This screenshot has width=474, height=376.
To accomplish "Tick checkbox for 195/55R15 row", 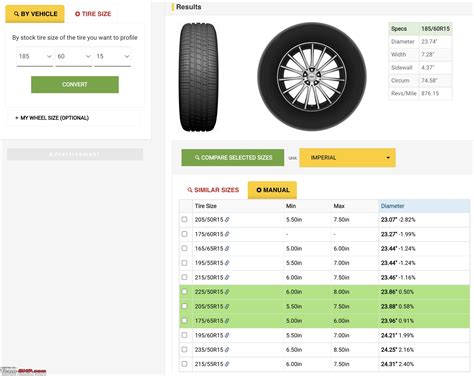I will click(184, 263).
